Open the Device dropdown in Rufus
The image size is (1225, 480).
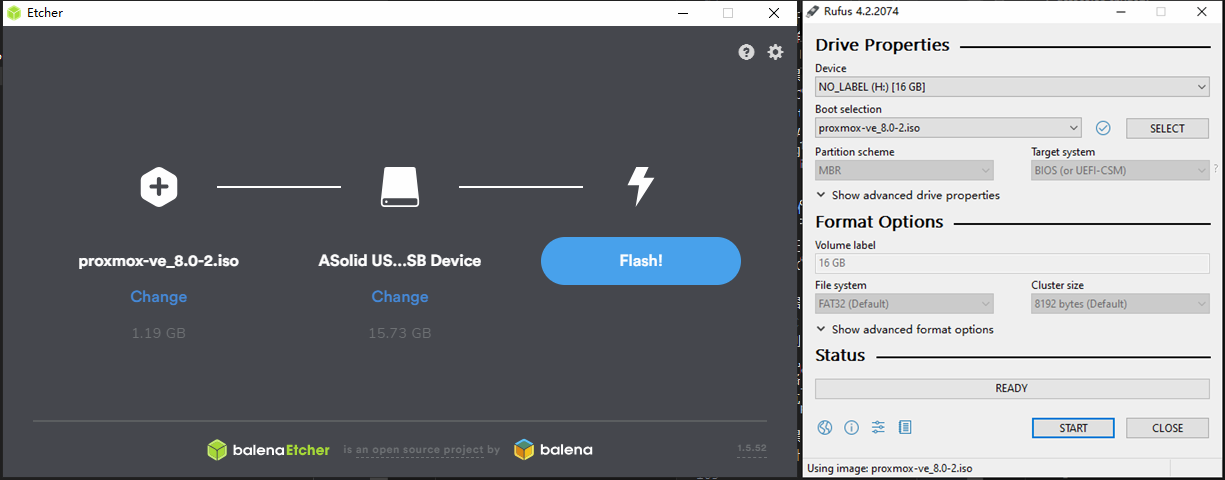pos(1012,87)
